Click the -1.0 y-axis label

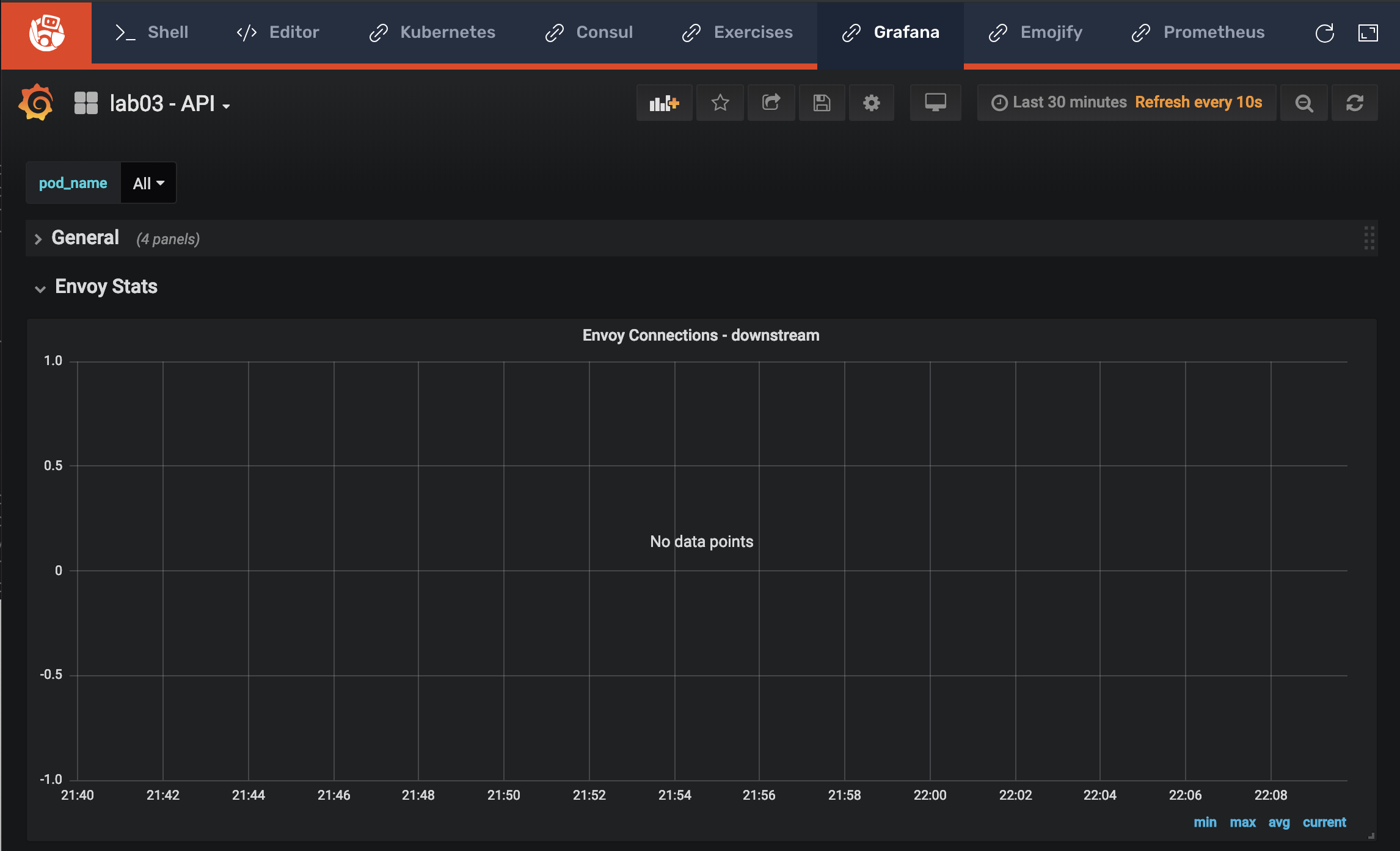[x=51, y=780]
